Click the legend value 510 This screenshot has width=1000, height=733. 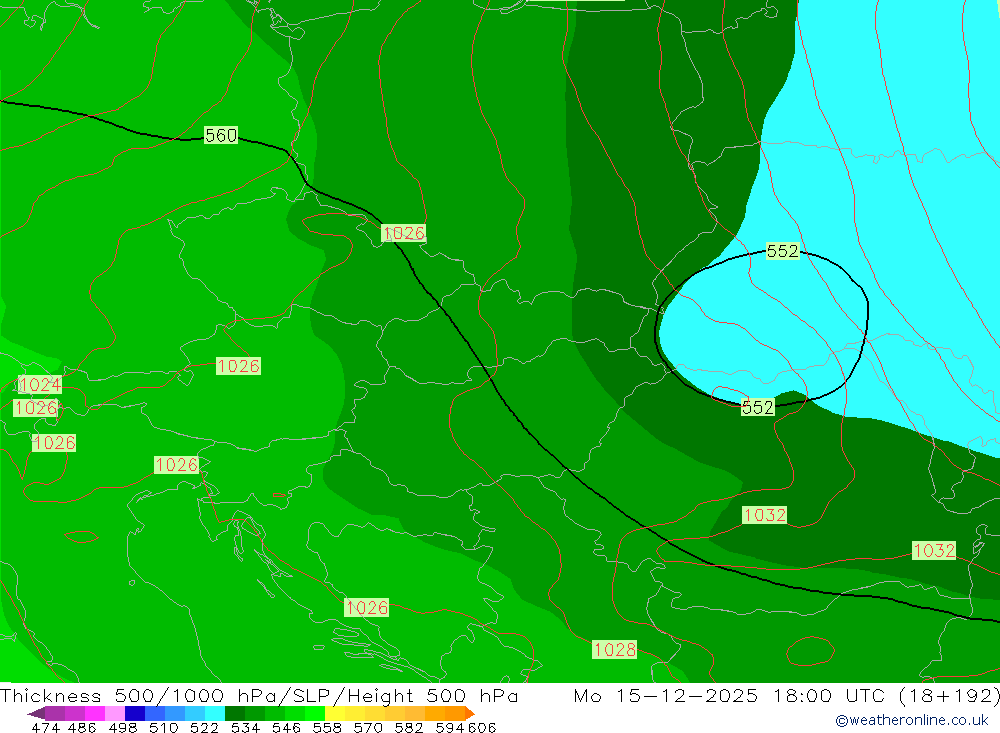(163, 728)
